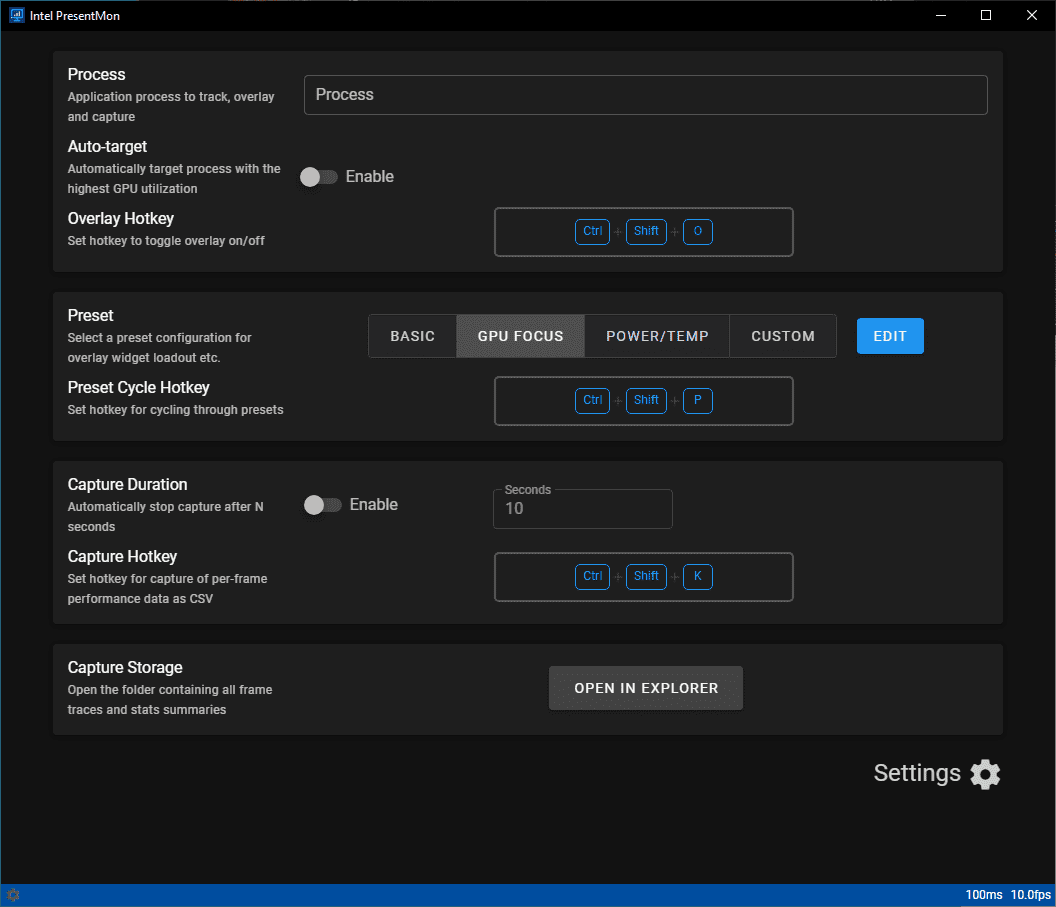1056x907 pixels.
Task: Click OPEN IN EXPLORER button
Action: tap(646, 688)
